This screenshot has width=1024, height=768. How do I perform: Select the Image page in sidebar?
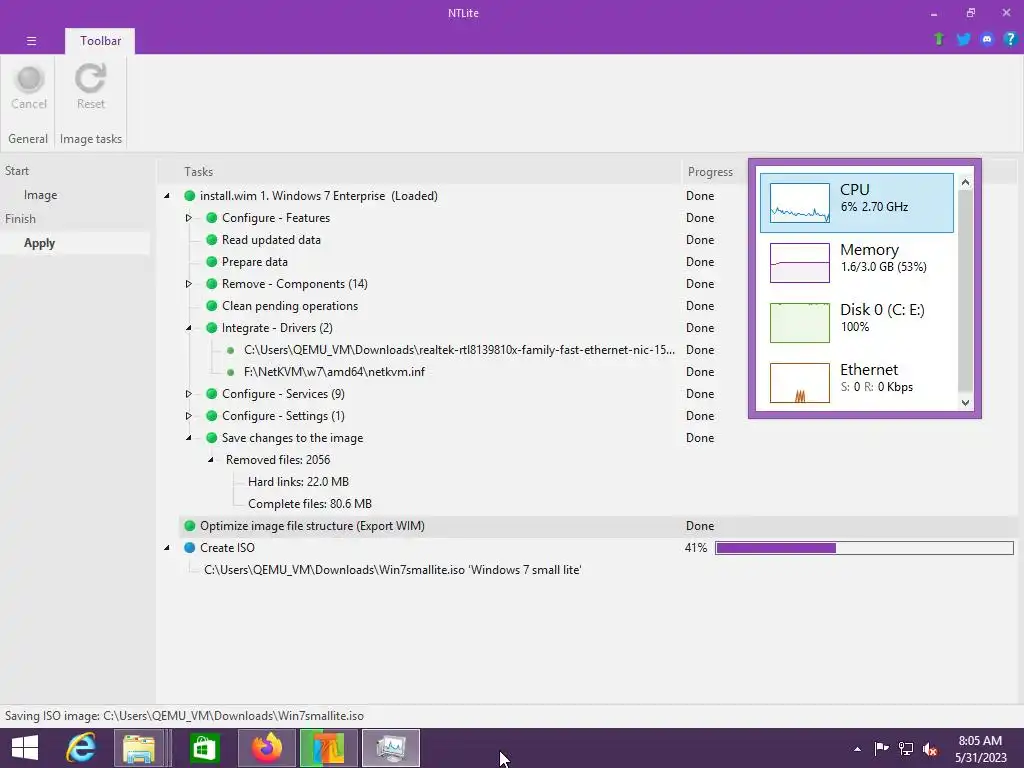tap(40, 195)
